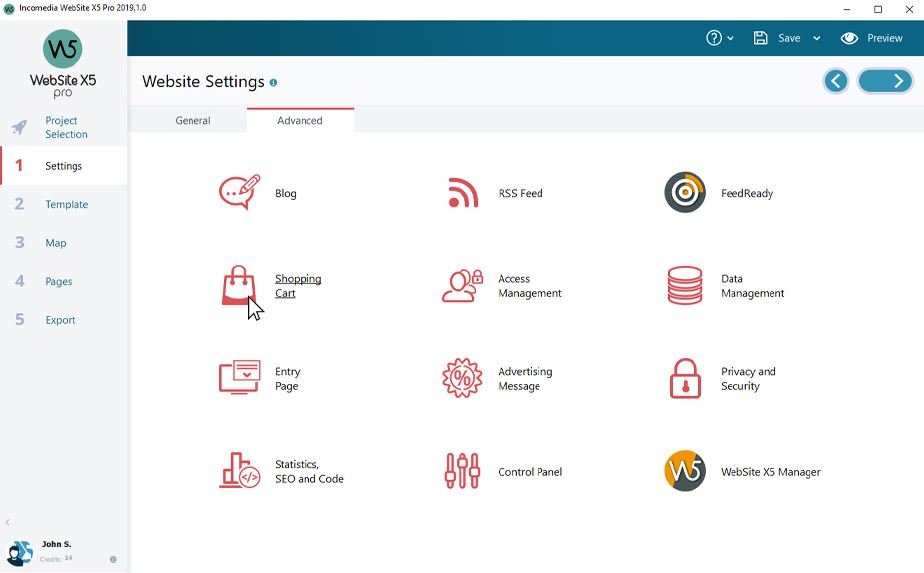Go to the Pages step
This screenshot has width=924, height=573.
click(x=64, y=281)
